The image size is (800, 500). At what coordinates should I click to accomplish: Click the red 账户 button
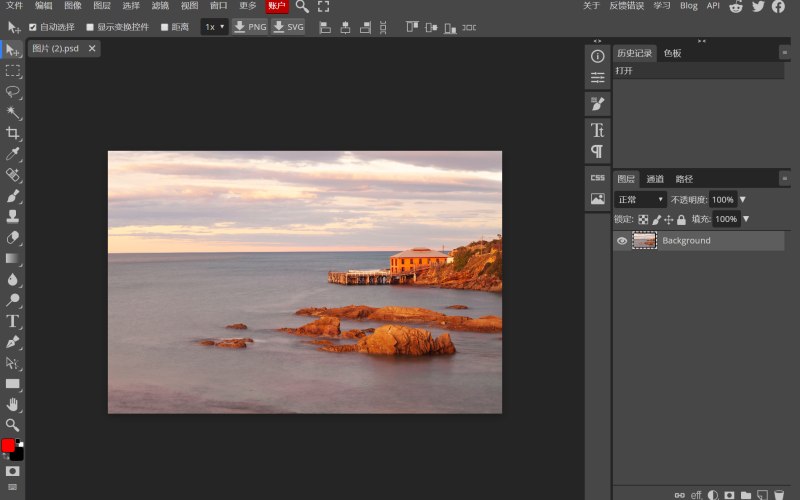pyautogui.click(x=277, y=6)
